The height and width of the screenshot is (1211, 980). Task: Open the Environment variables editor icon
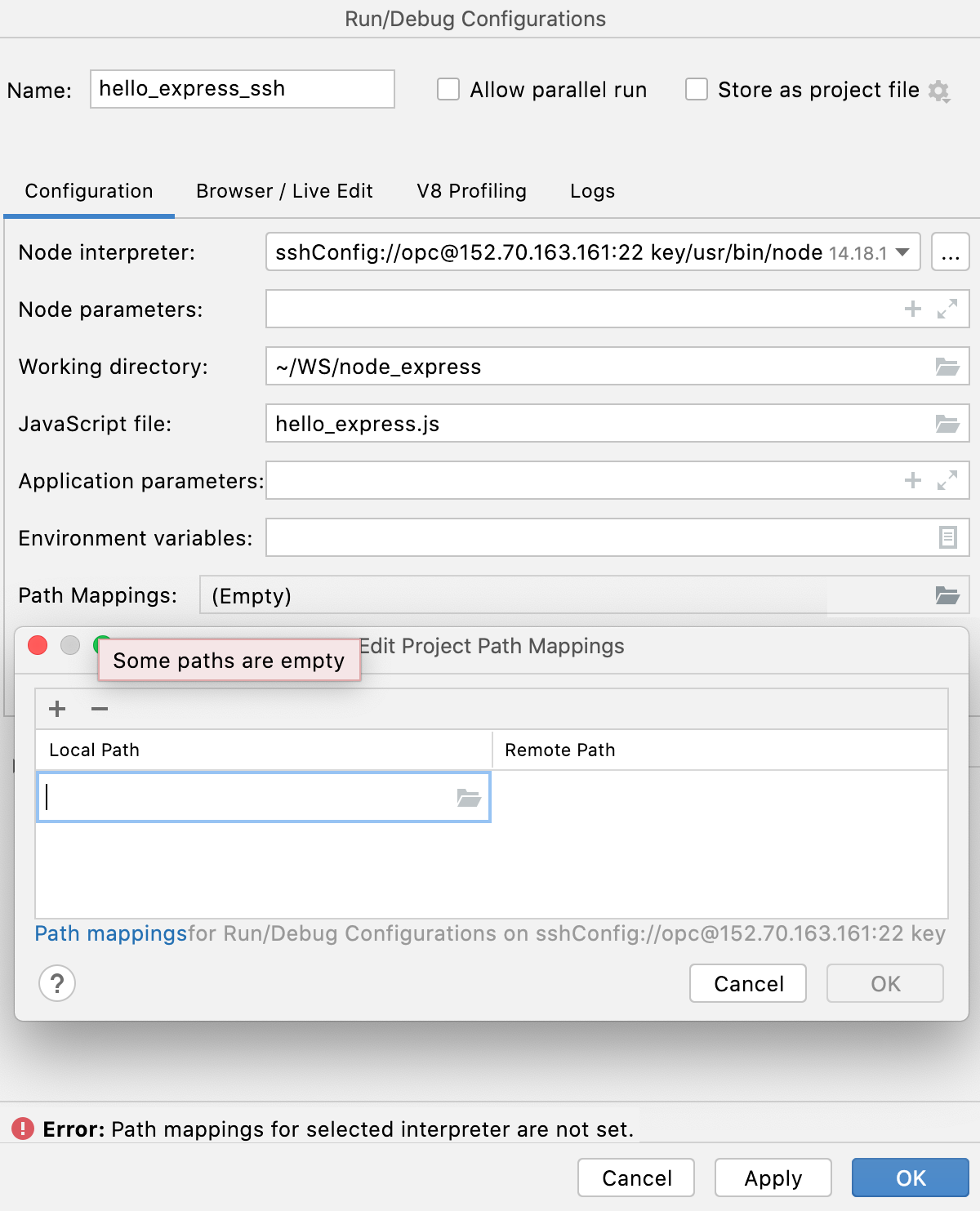[x=947, y=537]
